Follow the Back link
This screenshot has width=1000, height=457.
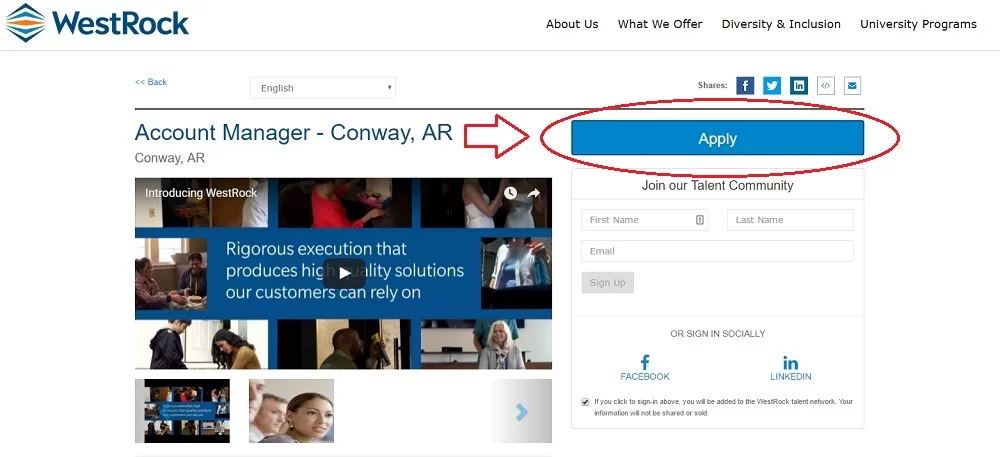coord(151,82)
